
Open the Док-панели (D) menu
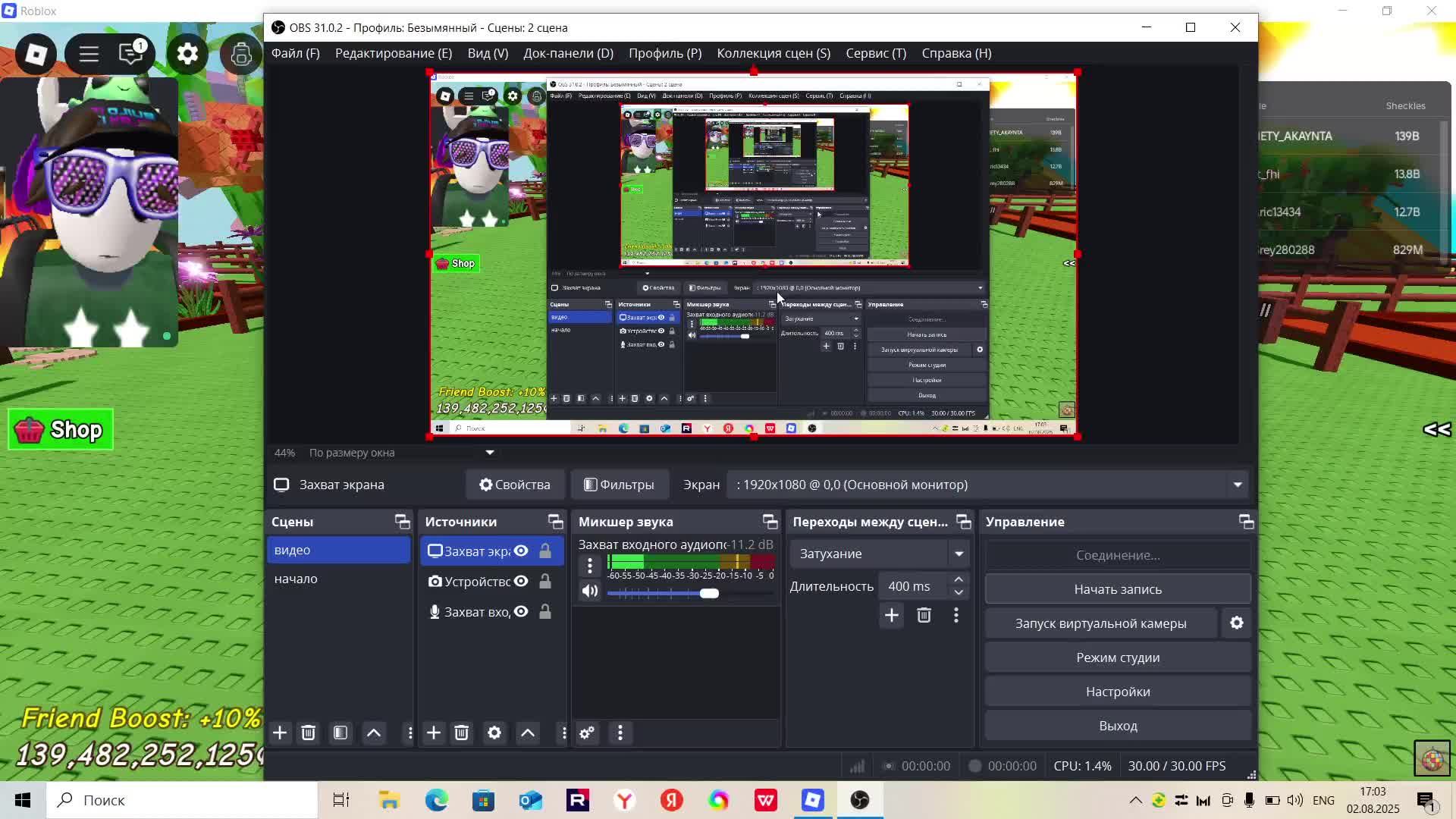tap(568, 53)
